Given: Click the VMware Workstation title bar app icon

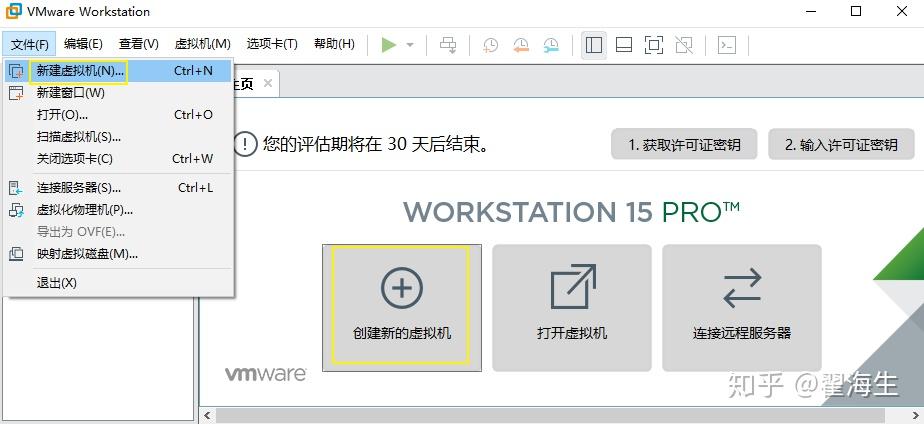Looking at the screenshot, I should point(13,11).
